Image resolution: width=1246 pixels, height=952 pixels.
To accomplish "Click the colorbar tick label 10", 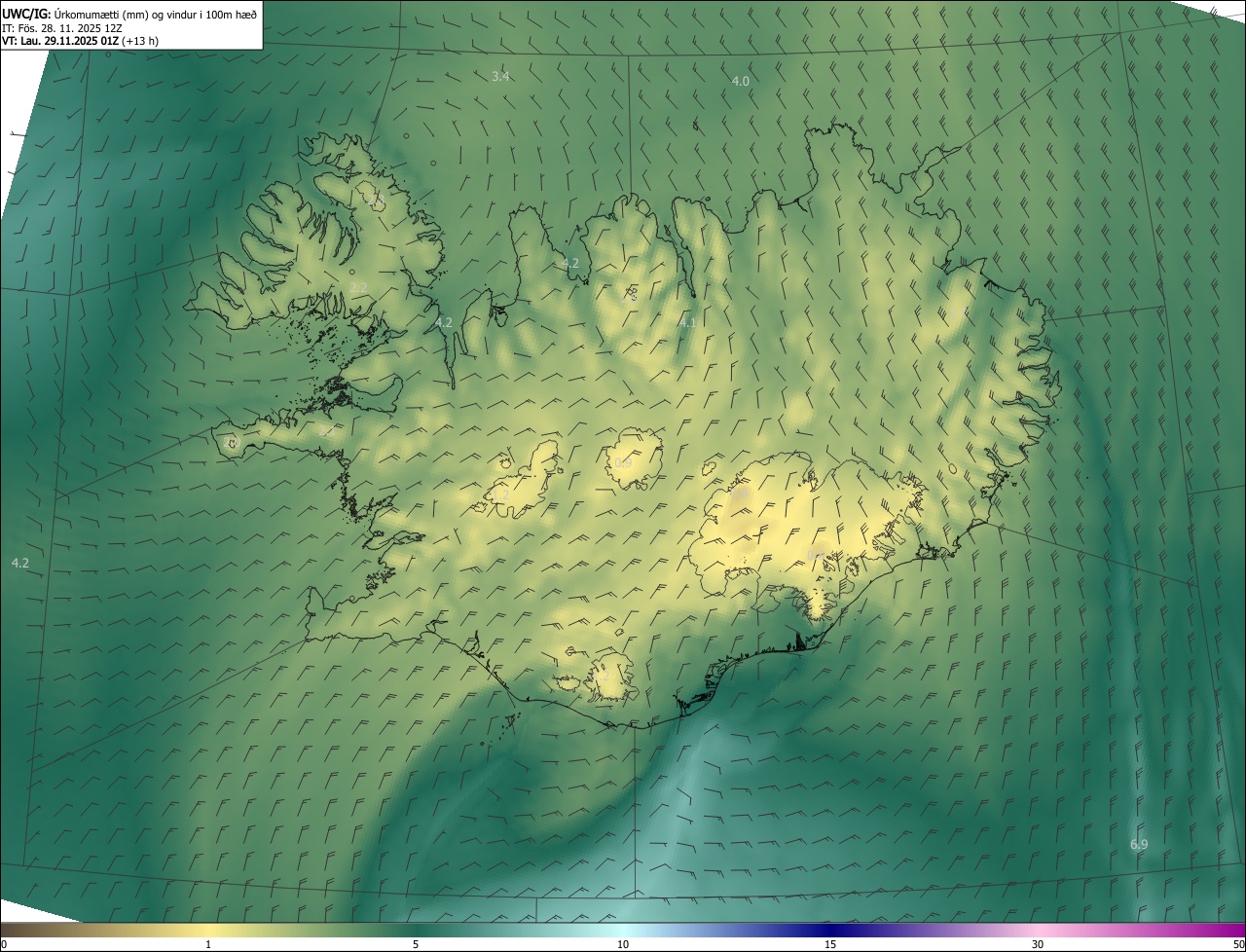I will (623, 944).
